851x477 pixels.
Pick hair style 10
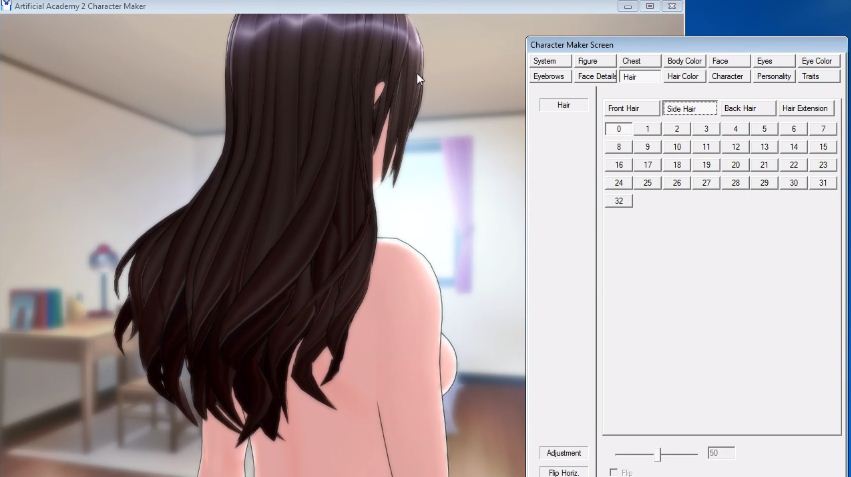[x=677, y=147]
